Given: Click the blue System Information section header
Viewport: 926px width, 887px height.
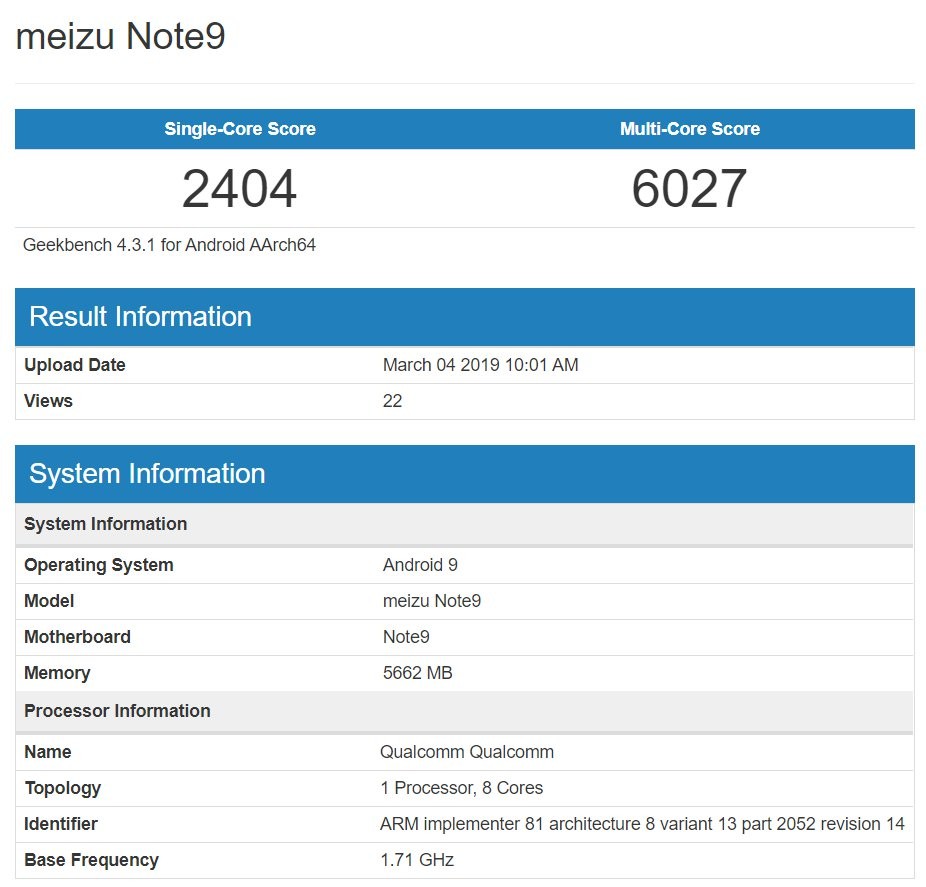Looking at the screenshot, I should (x=465, y=474).
